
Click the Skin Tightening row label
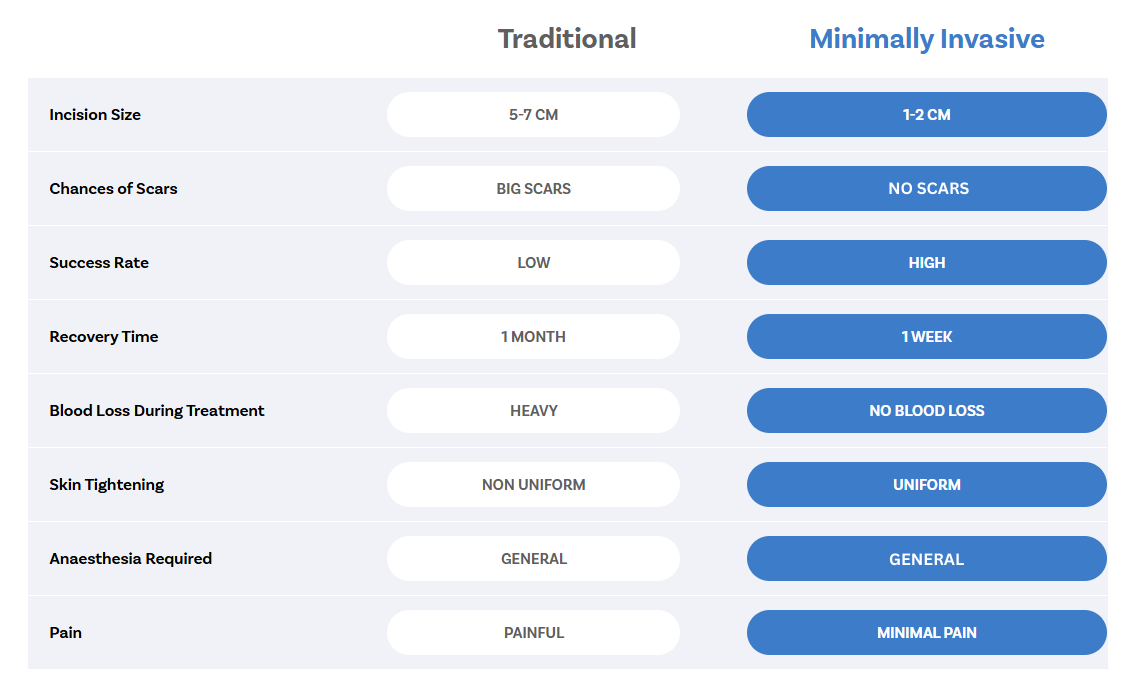point(106,485)
